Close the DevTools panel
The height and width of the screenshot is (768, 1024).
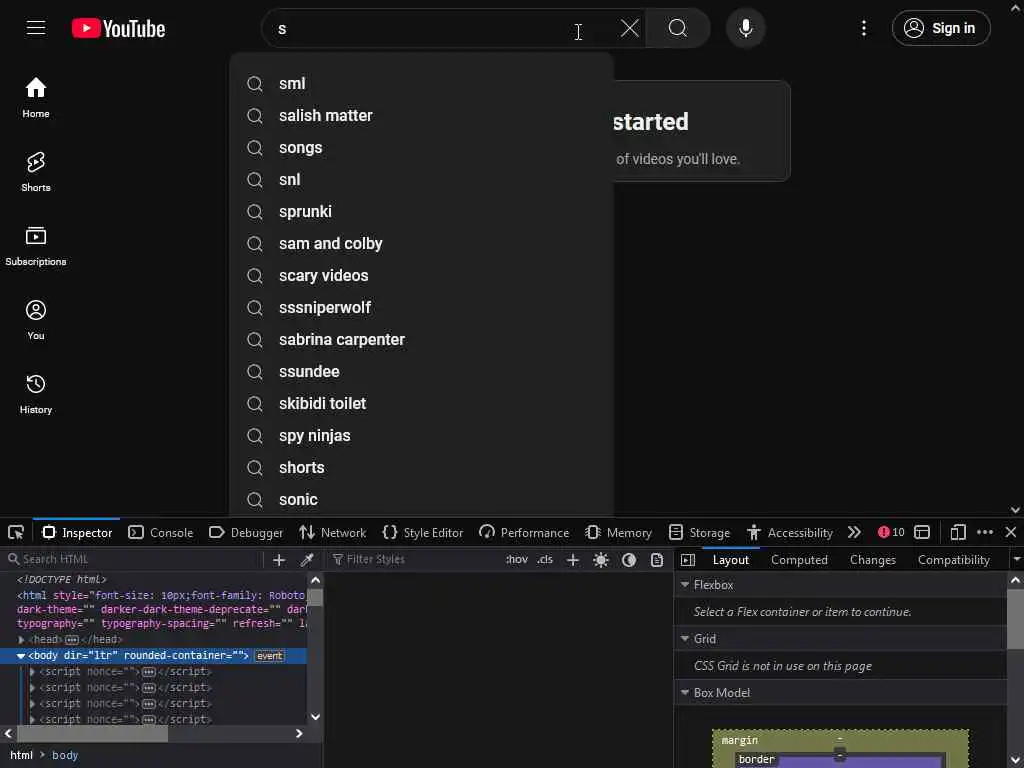point(1011,532)
